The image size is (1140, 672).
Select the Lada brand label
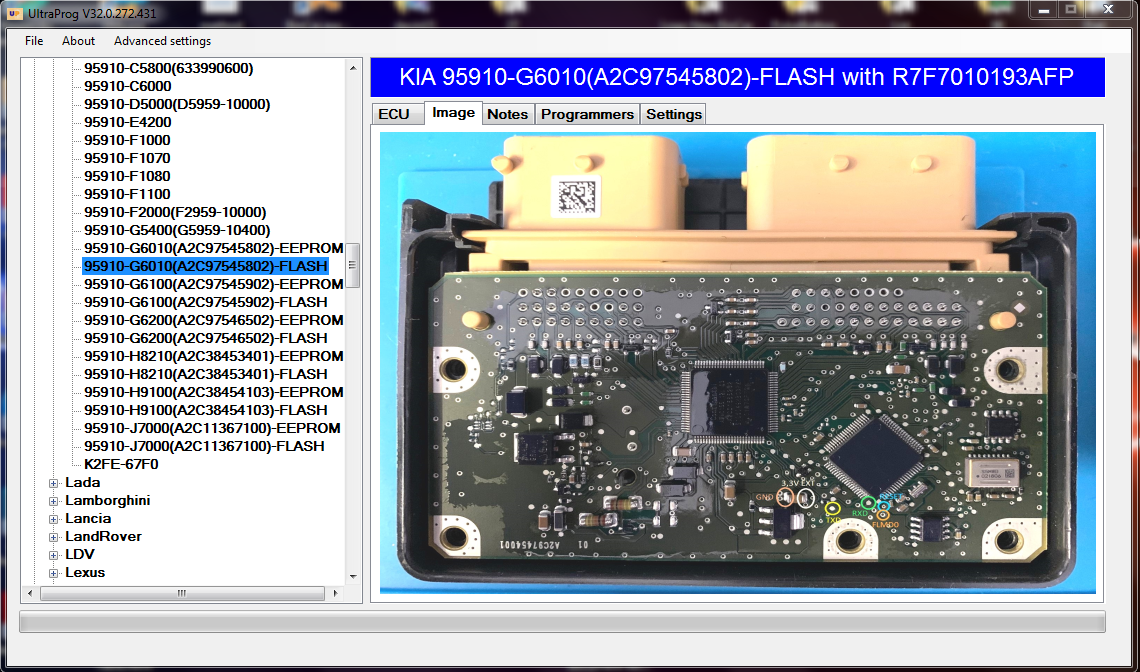(83, 482)
